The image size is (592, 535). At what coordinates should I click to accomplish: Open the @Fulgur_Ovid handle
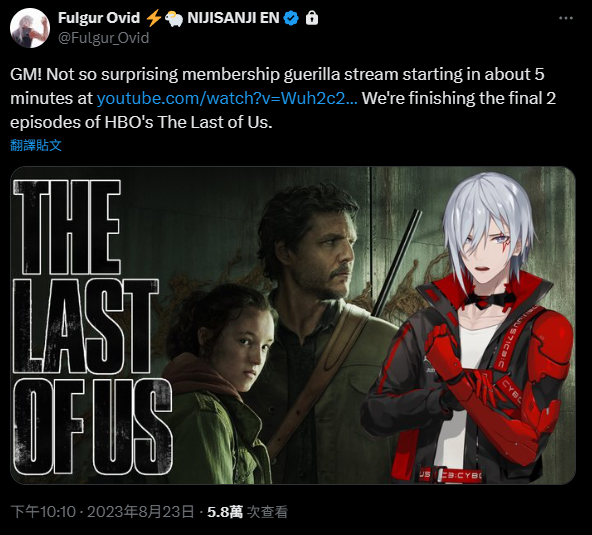(x=103, y=38)
